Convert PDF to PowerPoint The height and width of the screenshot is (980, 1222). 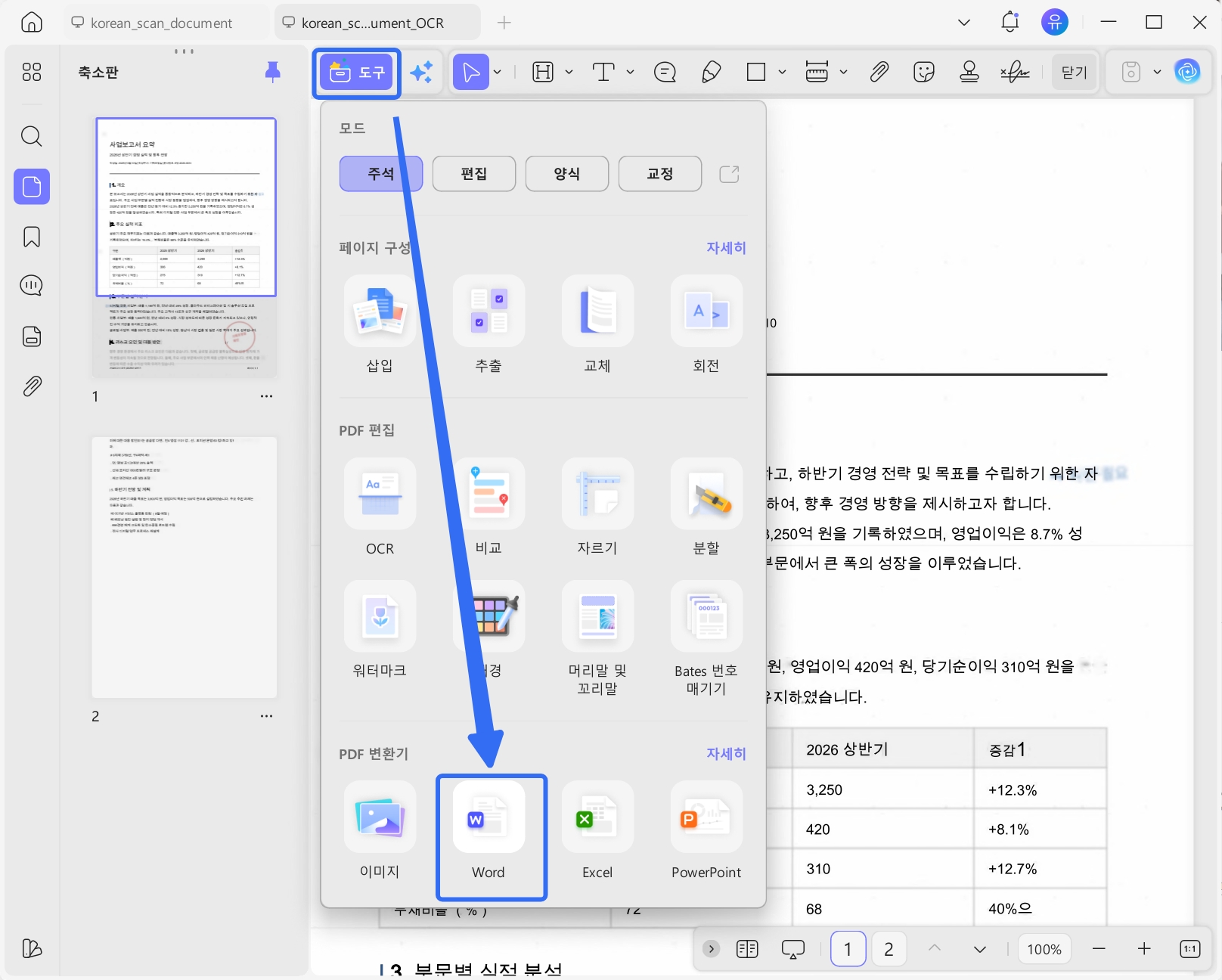pyautogui.click(x=706, y=831)
